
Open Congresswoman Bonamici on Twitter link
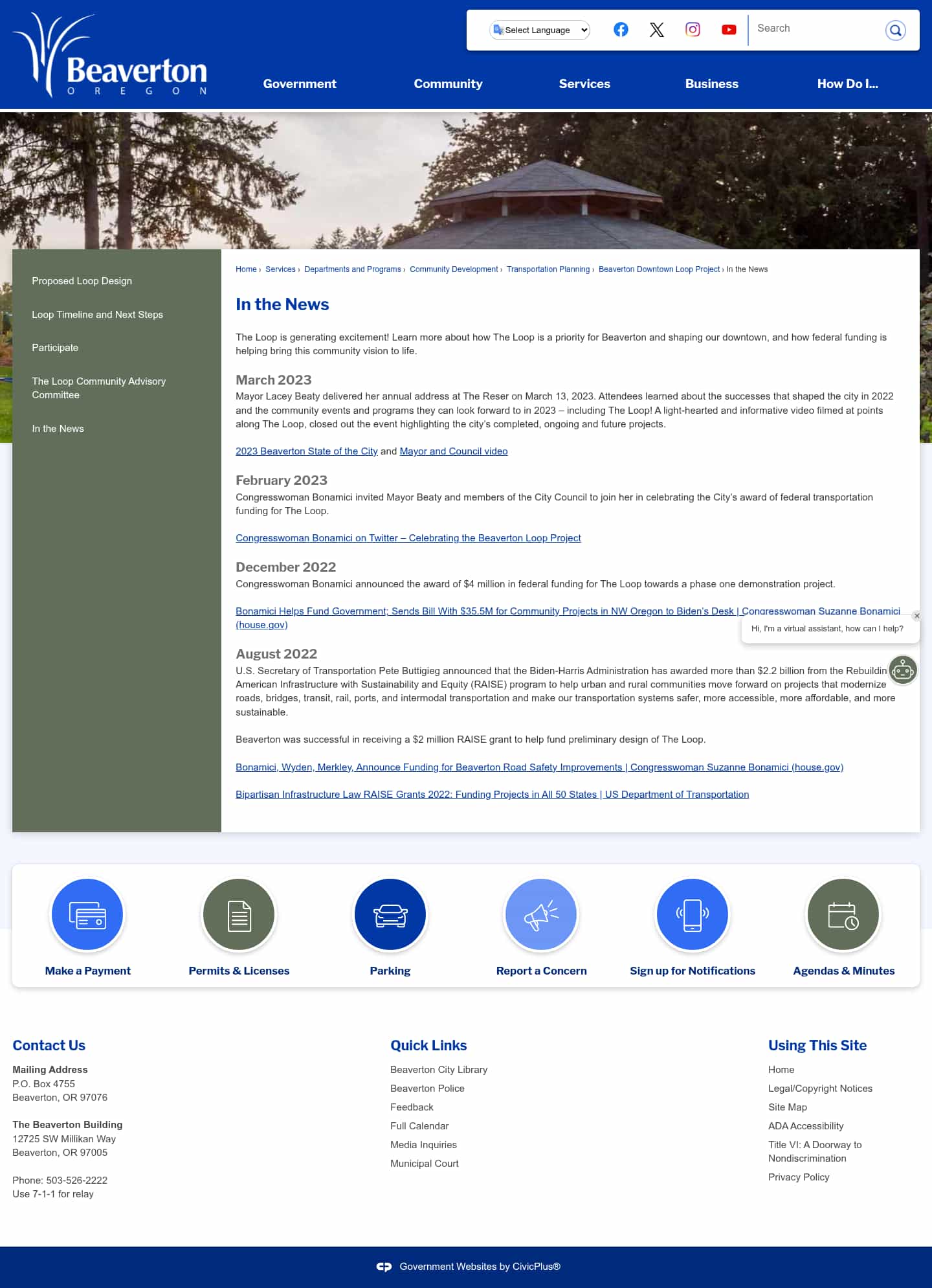(x=408, y=538)
